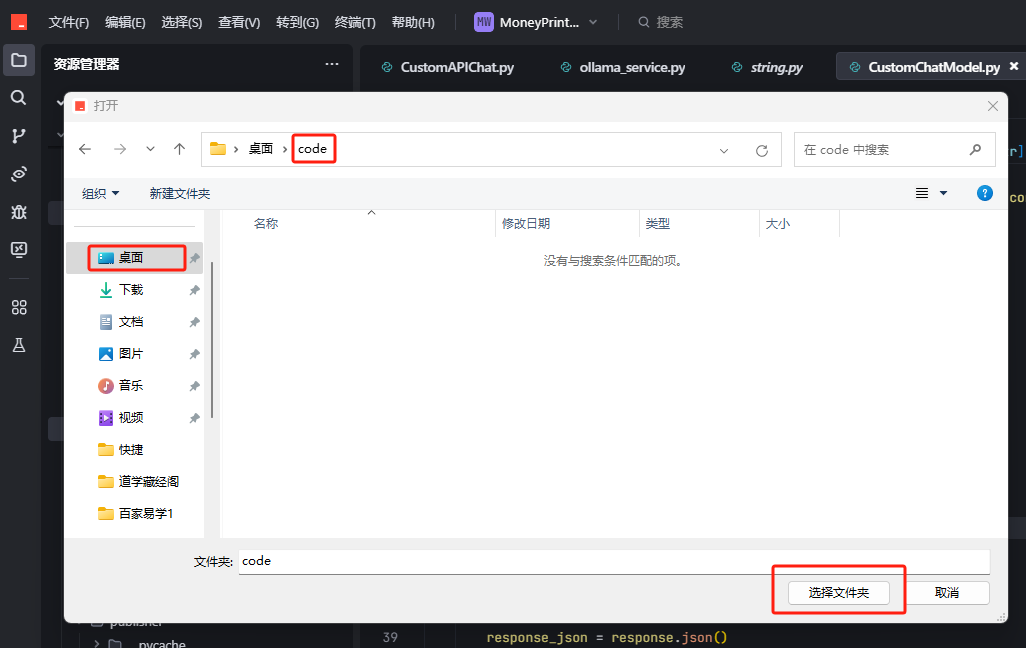Viewport: 1026px width, 648px height.
Task: Unpin 视频 from quick access
Action: (194, 418)
